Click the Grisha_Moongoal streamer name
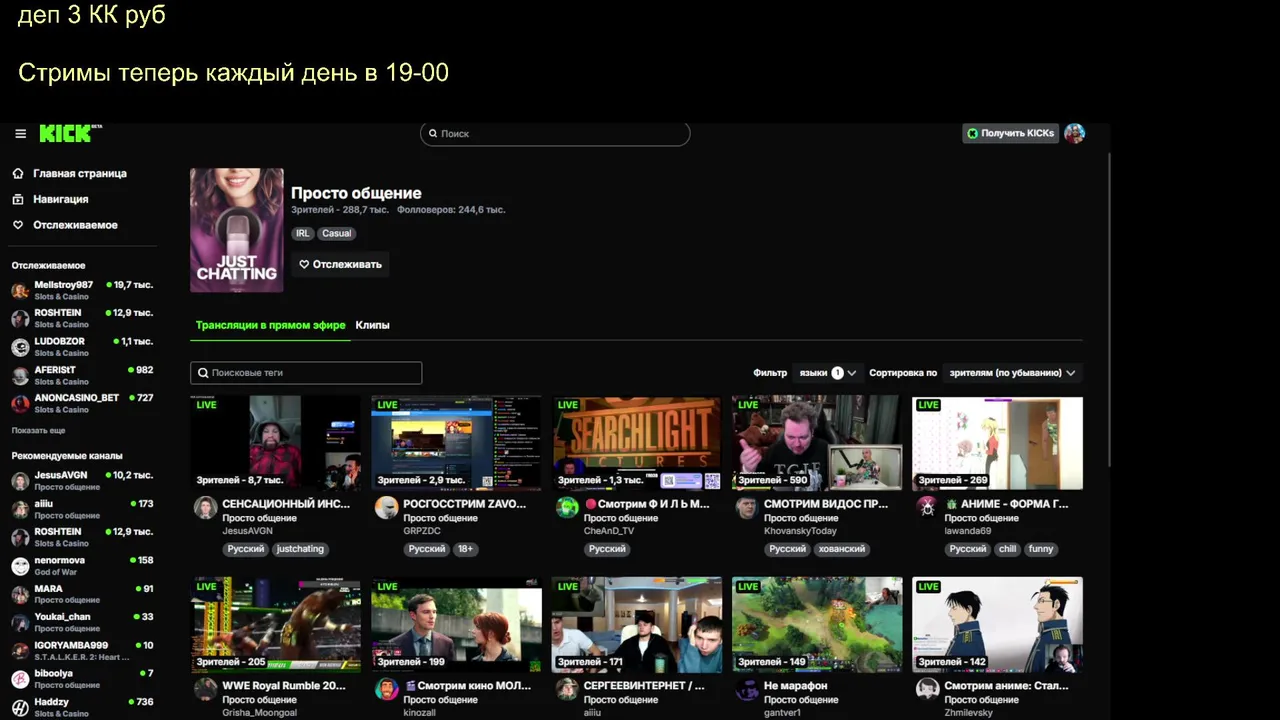Image resolution: width=1280 pixels, height=720 pixels. point(260,713)
